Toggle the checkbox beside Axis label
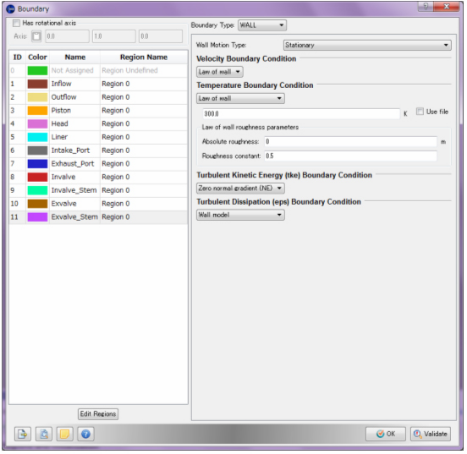 coord(36,36)
